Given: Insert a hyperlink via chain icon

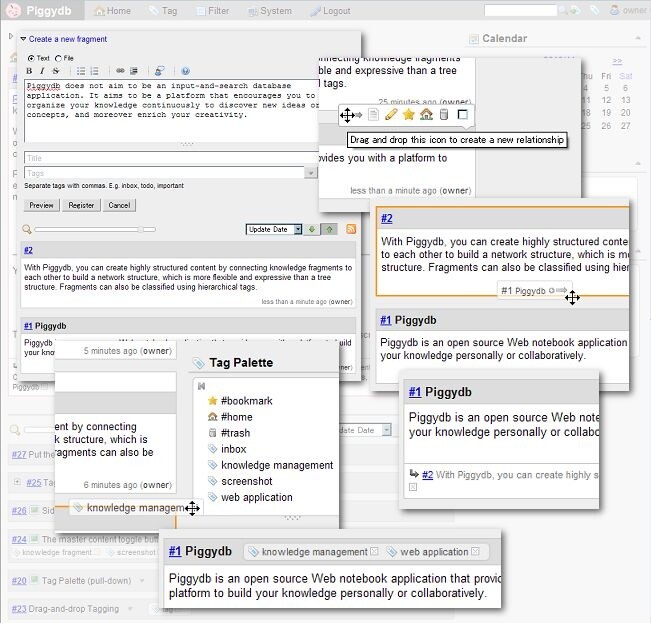Looking at the screenshot, I should tap(120, 71).
